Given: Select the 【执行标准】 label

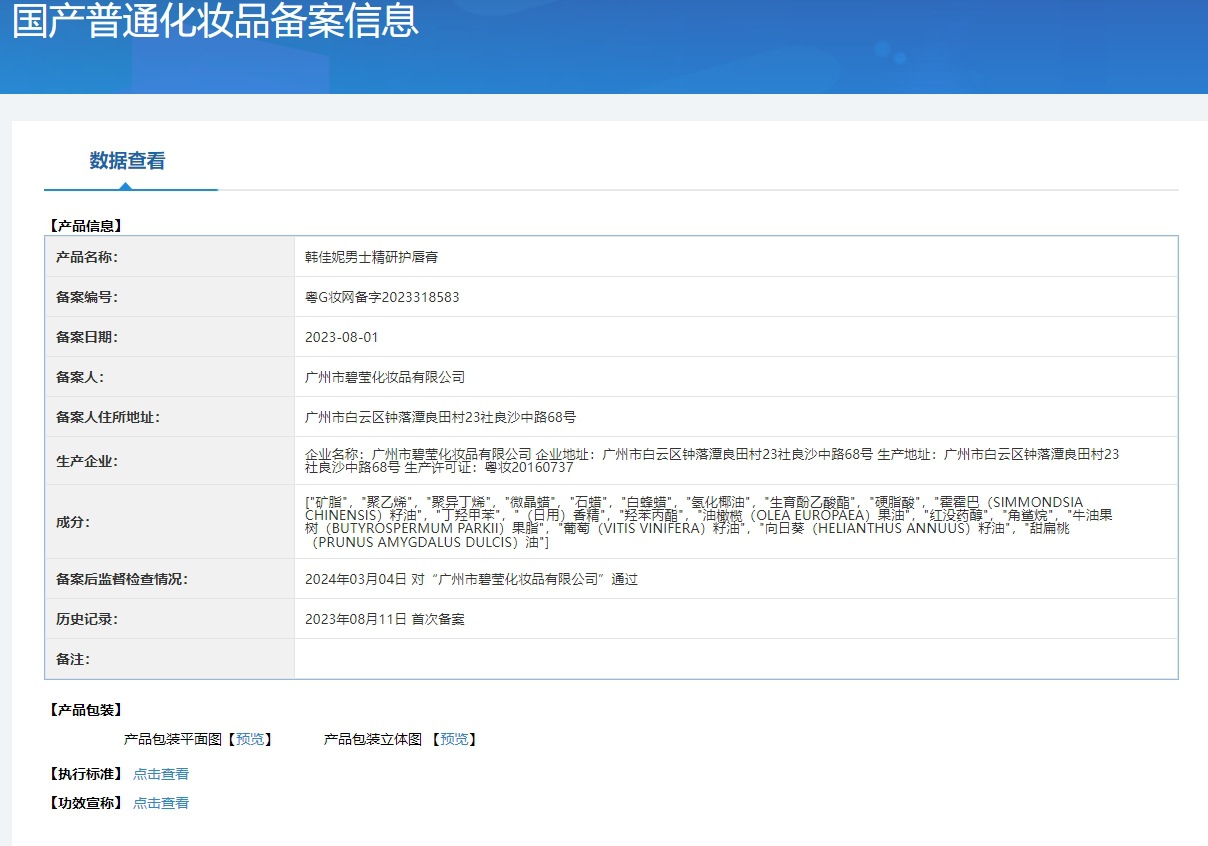Looking at the screenshot, I should tap(85, 774).
